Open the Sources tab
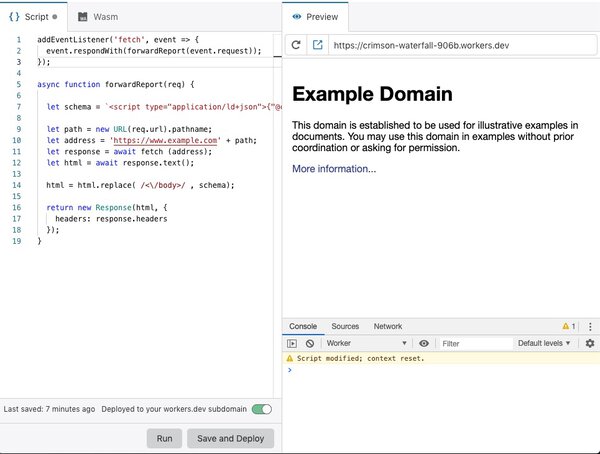600x454 pixels. [345, 327]
